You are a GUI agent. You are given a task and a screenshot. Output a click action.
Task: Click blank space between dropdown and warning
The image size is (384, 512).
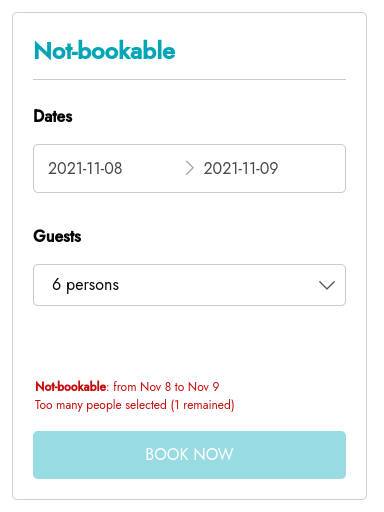189,342
